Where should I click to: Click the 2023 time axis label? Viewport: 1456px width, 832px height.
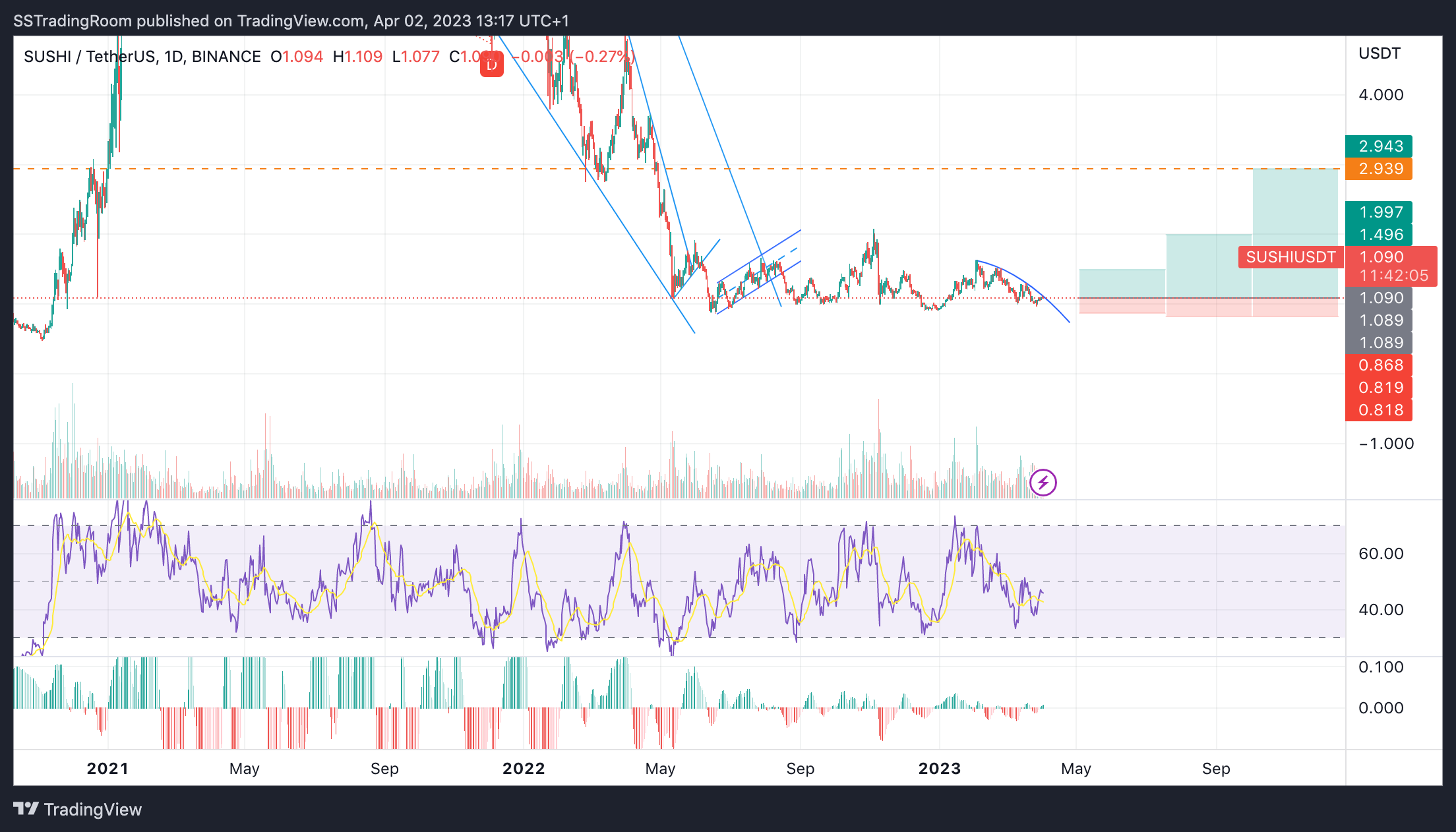pyautogui.click(x=940, y=769)
